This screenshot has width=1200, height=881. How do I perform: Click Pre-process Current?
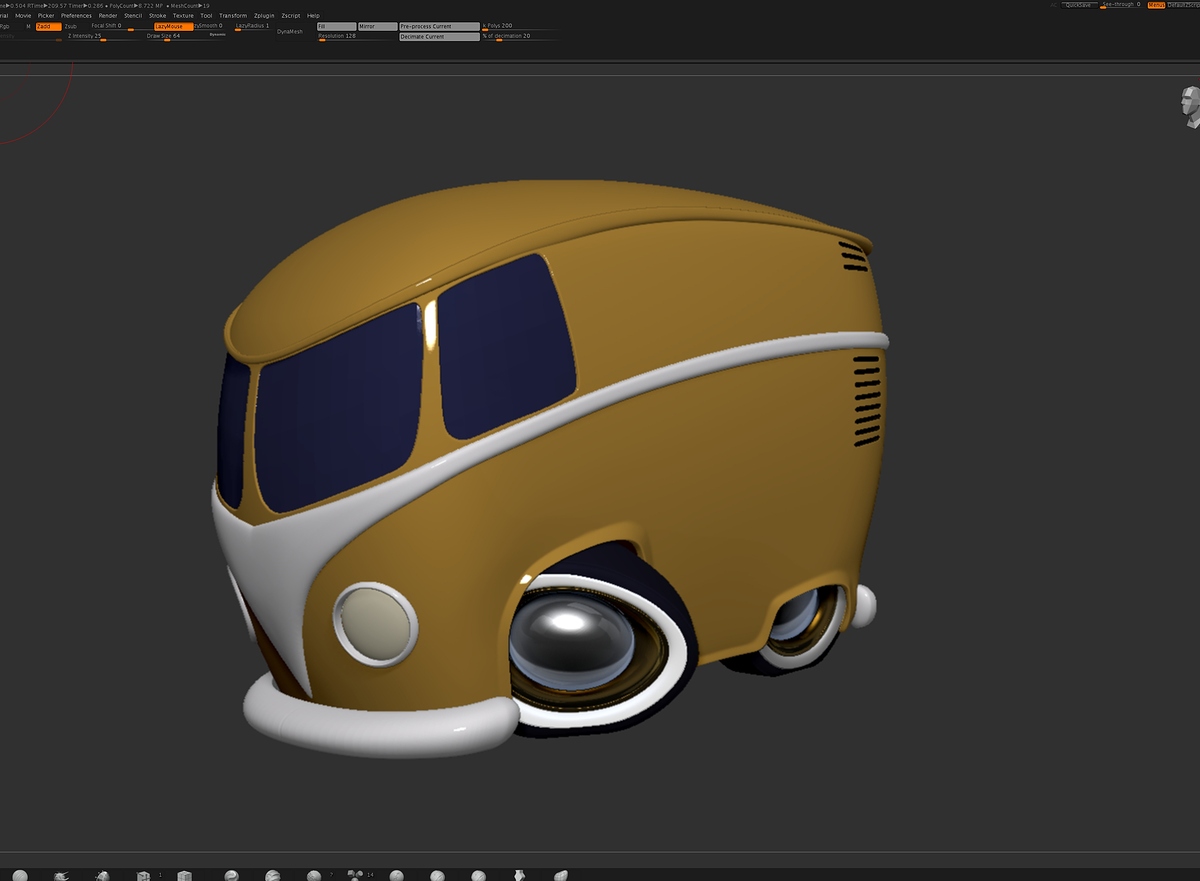(439, 26)
